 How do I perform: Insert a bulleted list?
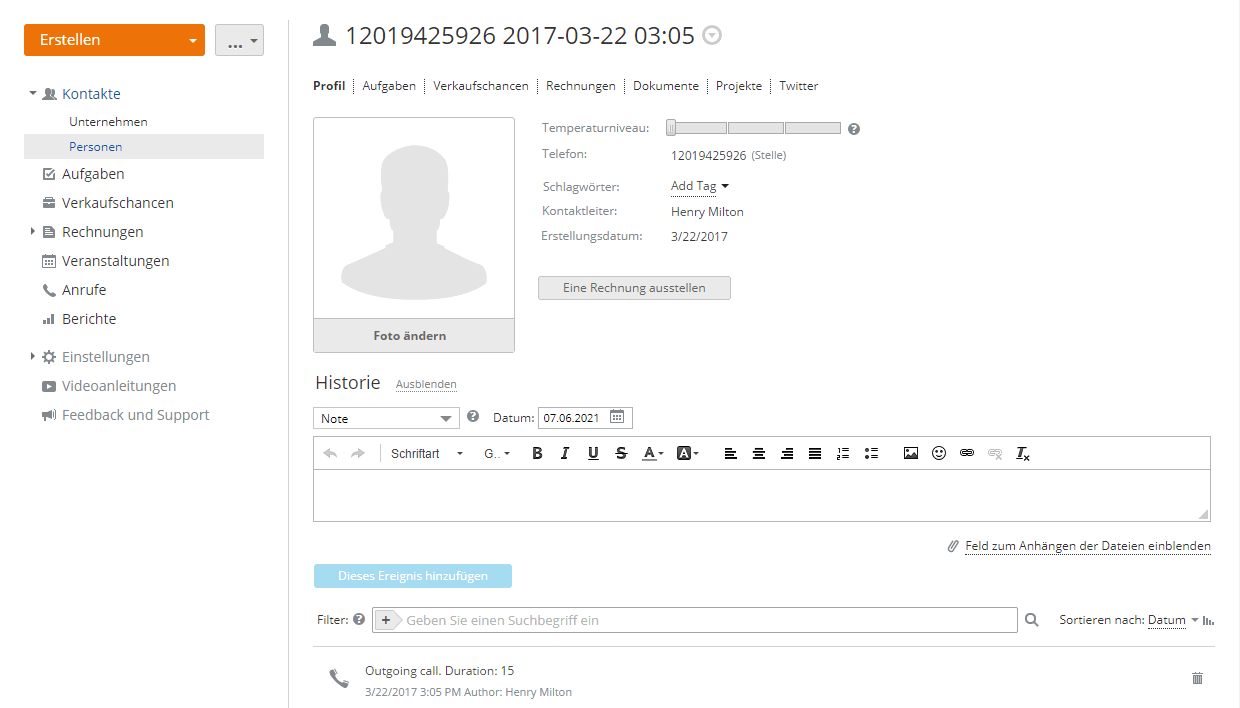[871, 453]
